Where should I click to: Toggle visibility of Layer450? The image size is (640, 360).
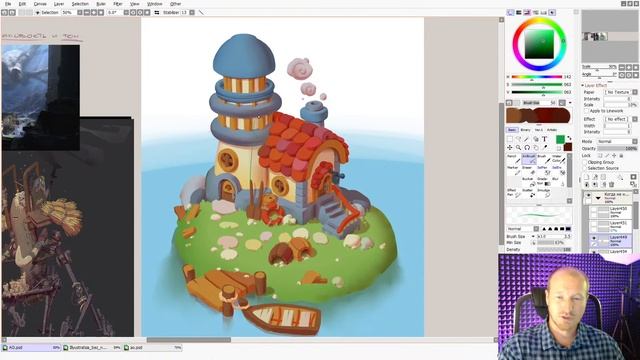tap(593, 209)
